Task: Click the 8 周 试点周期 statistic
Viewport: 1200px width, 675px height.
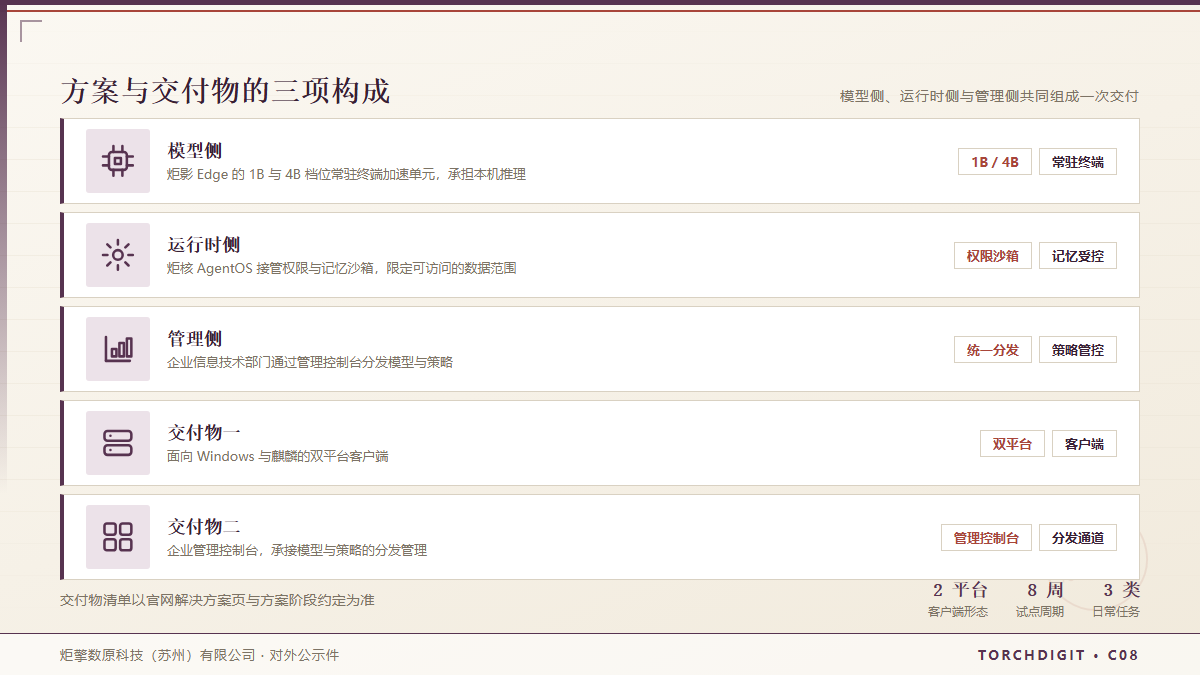Action: click(x=1040, y=600)
